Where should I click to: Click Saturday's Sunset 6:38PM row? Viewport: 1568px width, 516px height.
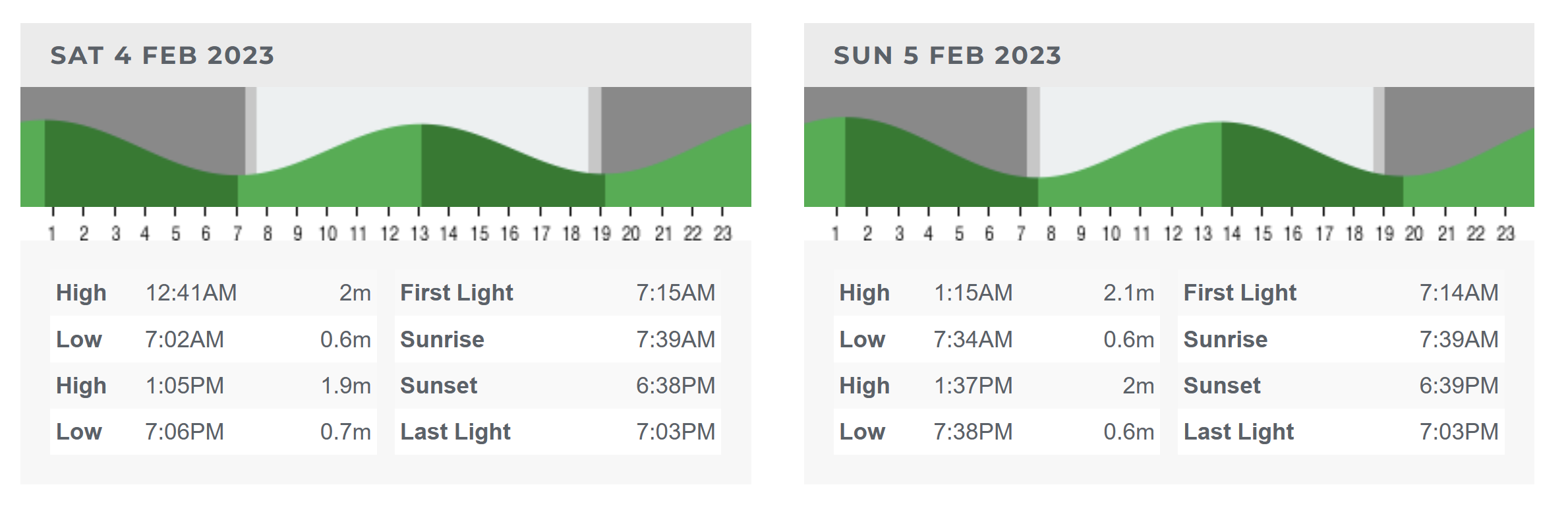pos(558,386)
